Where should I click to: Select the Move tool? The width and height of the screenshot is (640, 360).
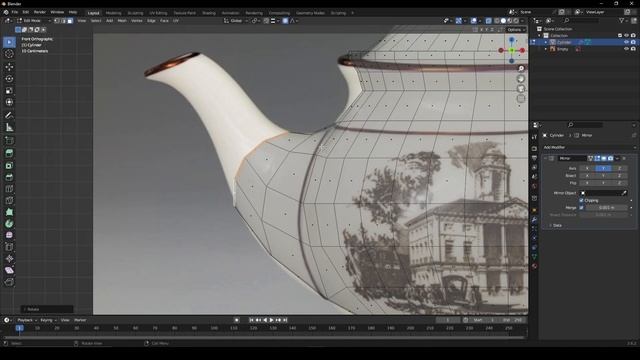pyautogui.click(x=9, y=67)
